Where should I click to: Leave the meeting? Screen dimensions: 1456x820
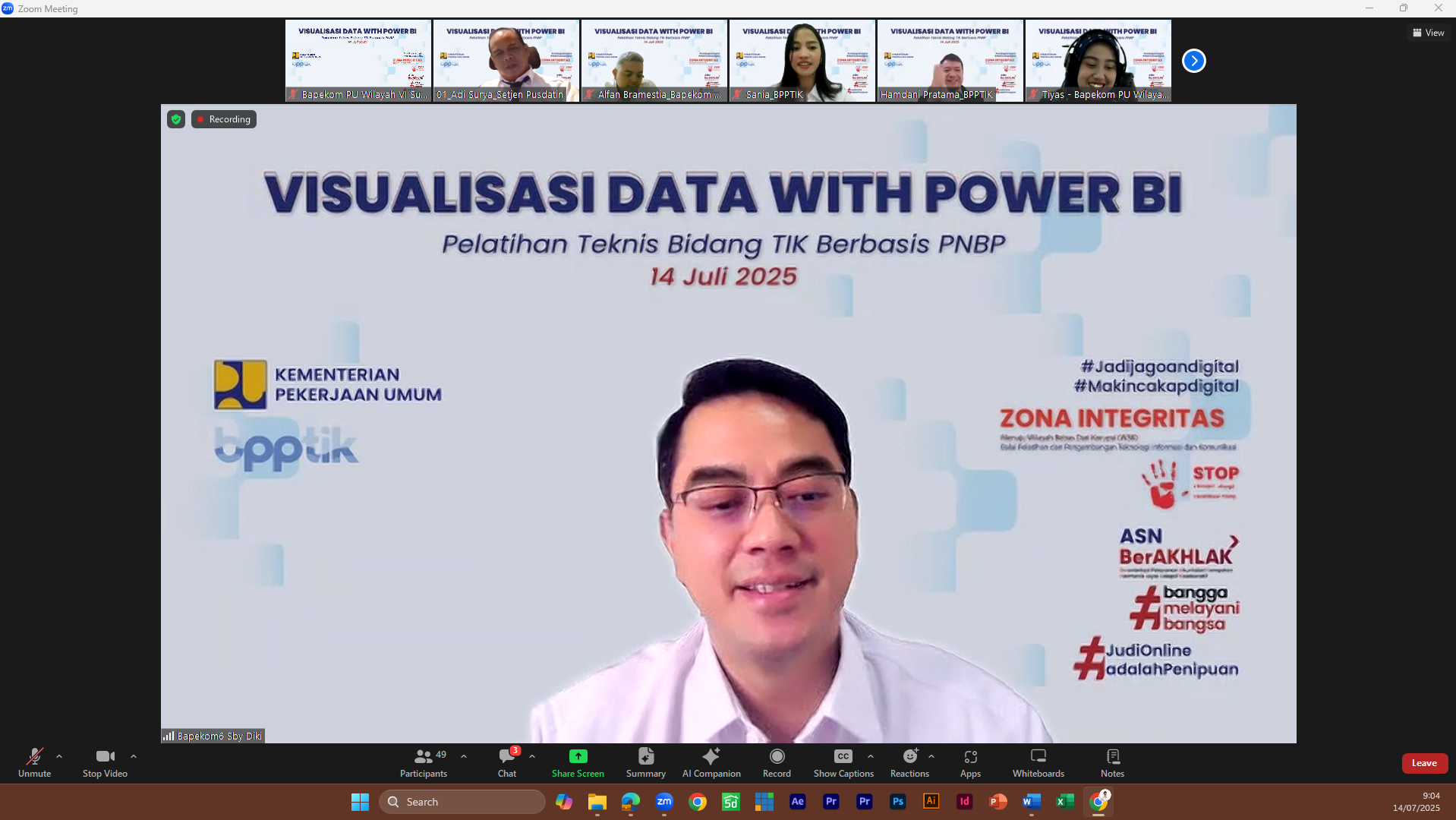[x=1424, y=763]
